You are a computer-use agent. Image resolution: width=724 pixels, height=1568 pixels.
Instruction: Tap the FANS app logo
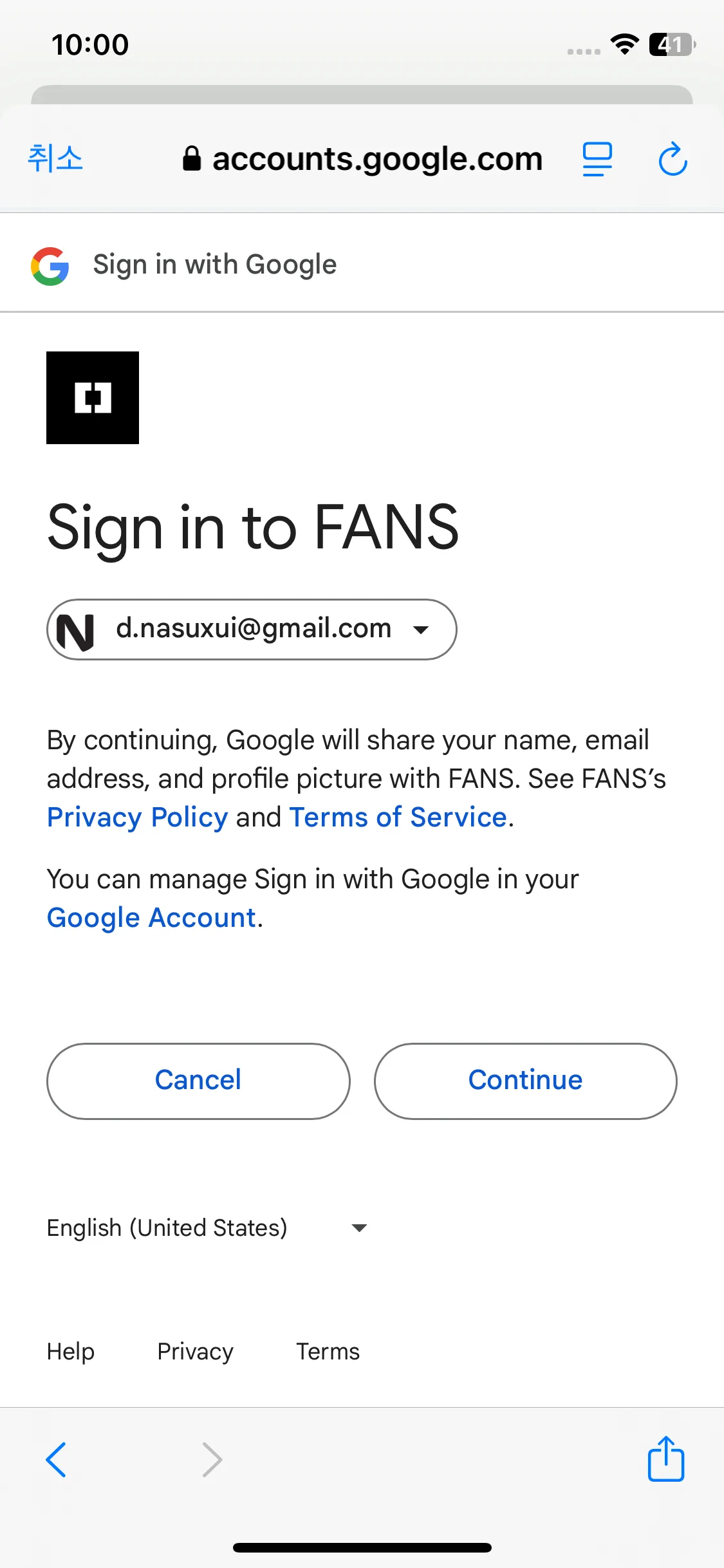93,398
